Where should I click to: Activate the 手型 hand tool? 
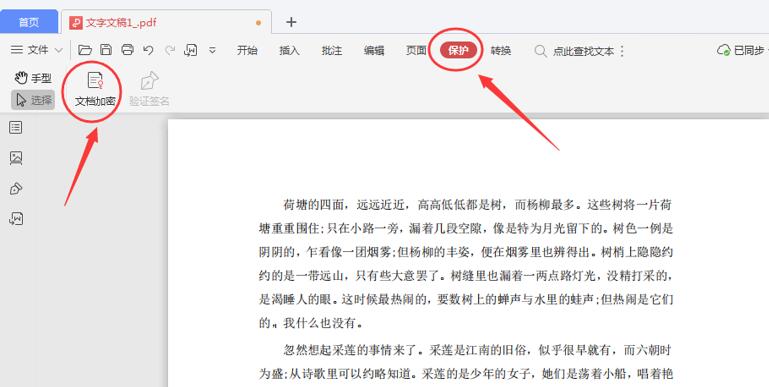(33, 78)
